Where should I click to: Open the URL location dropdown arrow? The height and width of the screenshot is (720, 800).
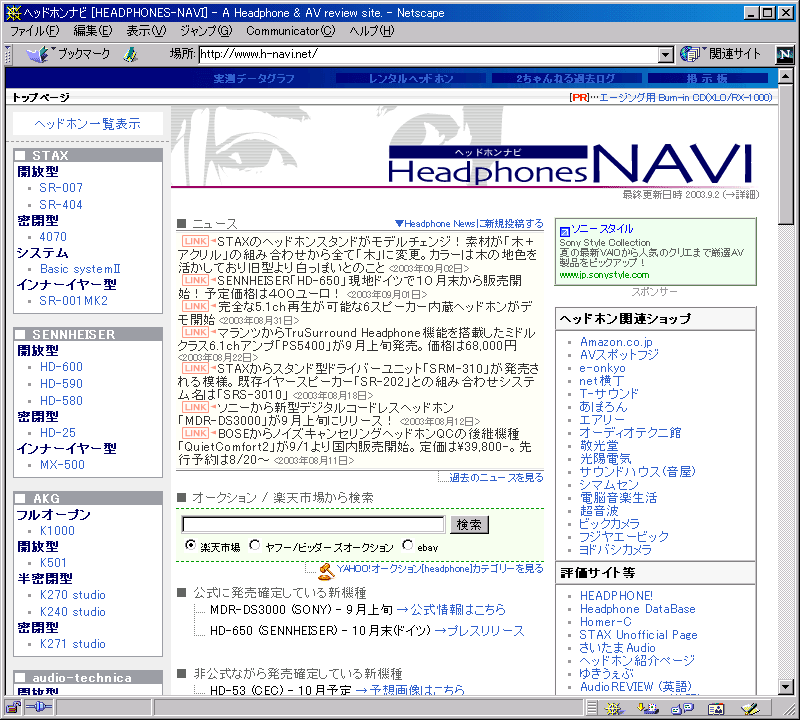[x=665, y=55]
